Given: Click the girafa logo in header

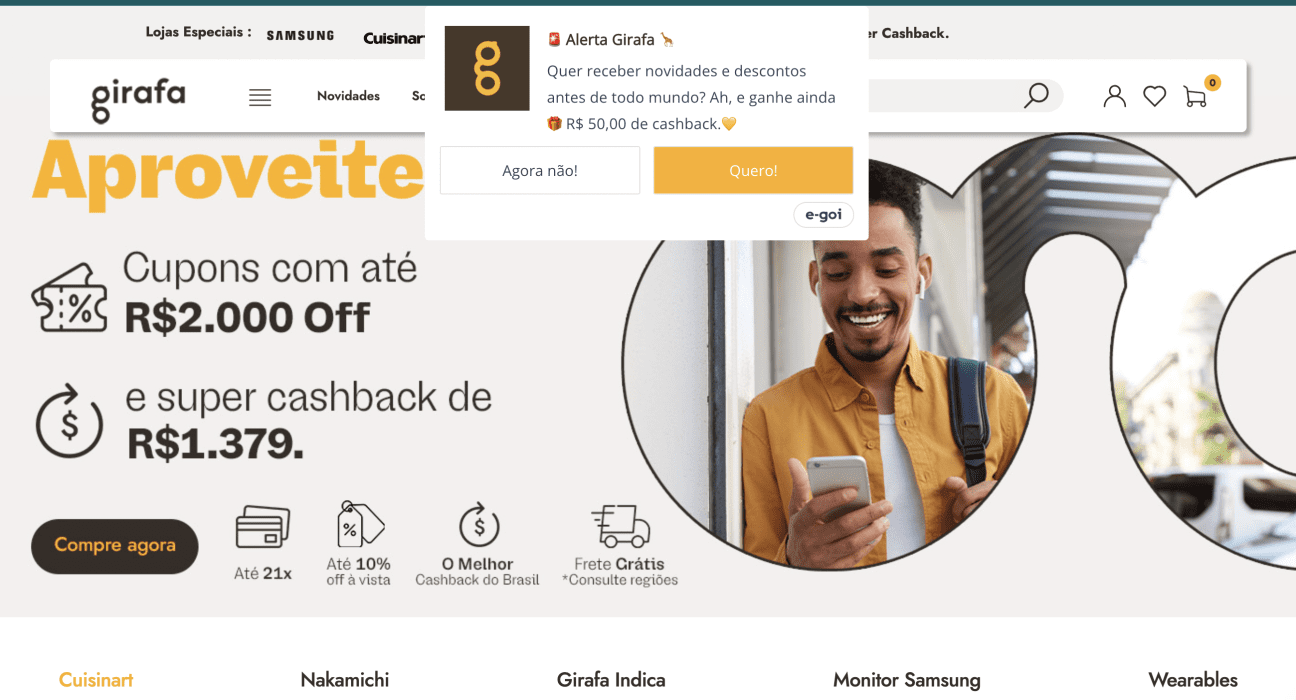Looking at the screenshot, I should tap(138, 99).
